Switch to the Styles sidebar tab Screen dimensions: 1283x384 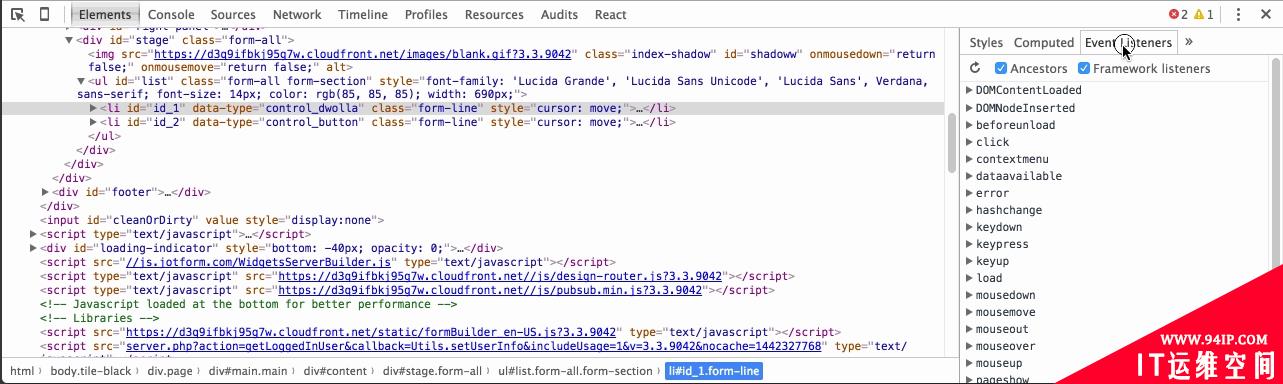tap(986, 42)
